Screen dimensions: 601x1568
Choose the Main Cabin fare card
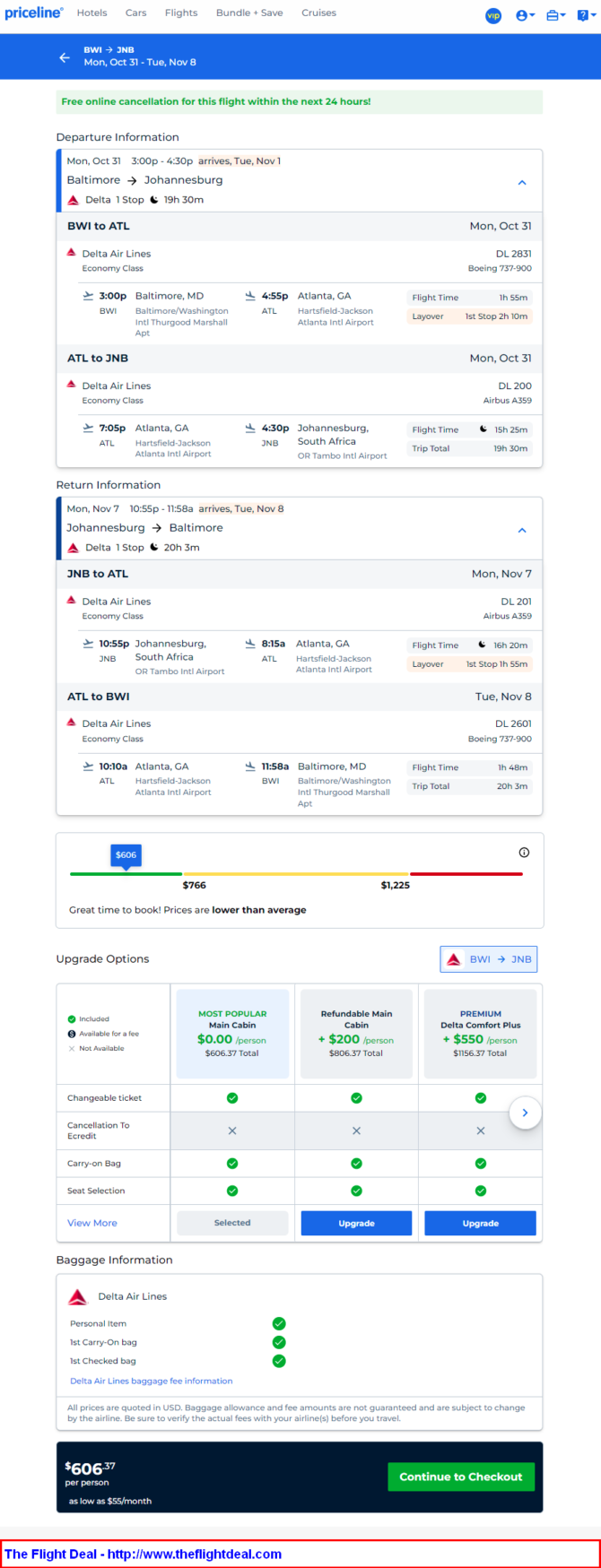pos(232,1034)
